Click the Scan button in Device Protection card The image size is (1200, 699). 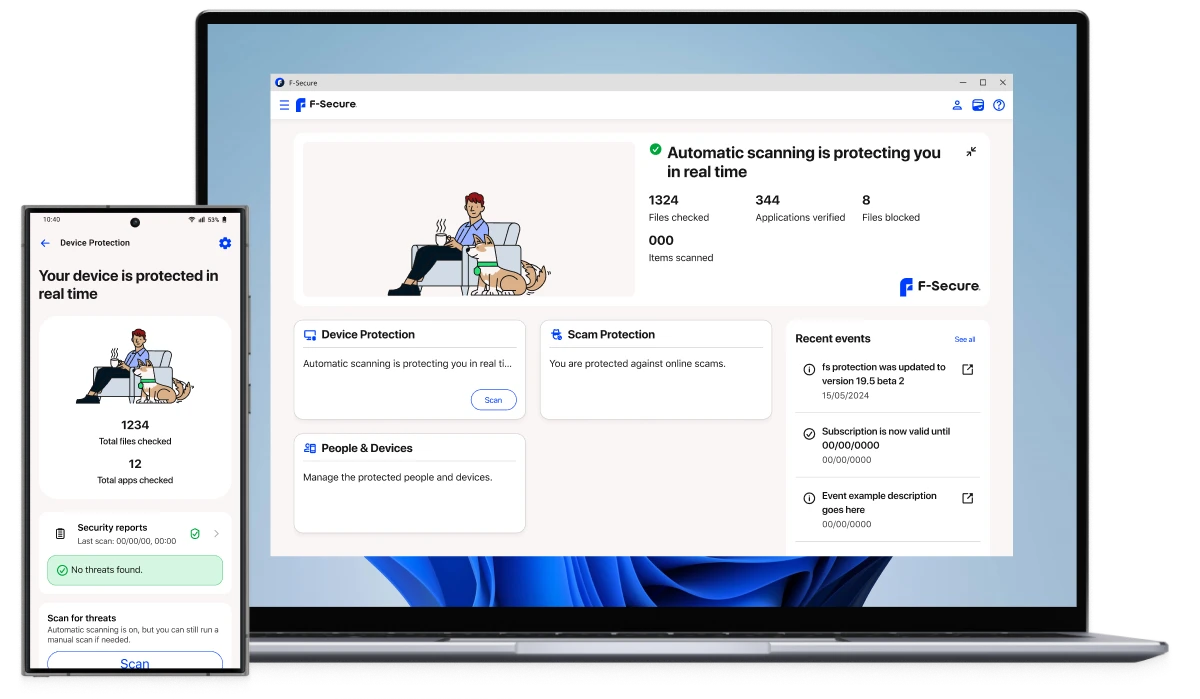click(494, 400)
